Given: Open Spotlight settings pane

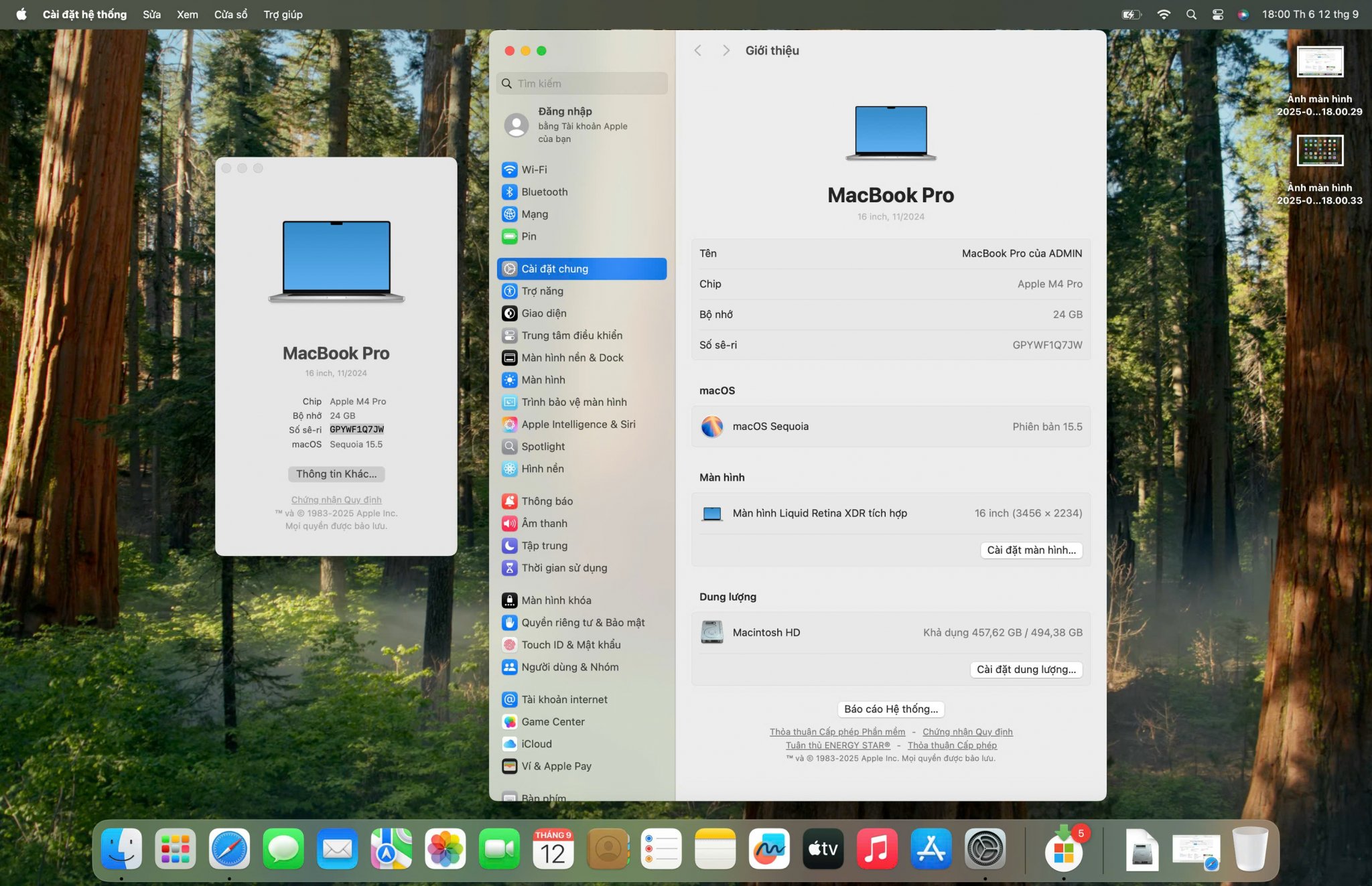Looking at the screenshot, I should 543,446.
